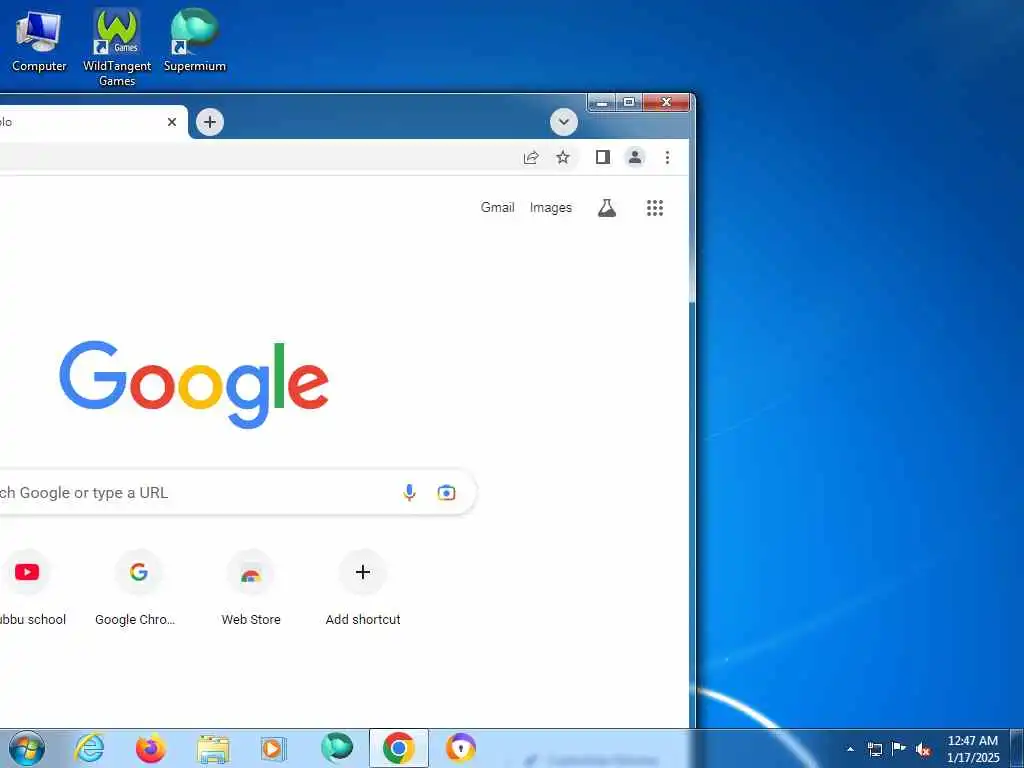This screenshot has height=768, width=1024.
Task: Click the share this page icon
Action: (531, 157)
